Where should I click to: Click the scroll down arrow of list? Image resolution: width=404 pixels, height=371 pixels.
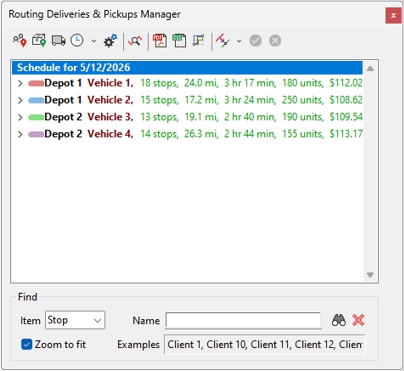370,275
